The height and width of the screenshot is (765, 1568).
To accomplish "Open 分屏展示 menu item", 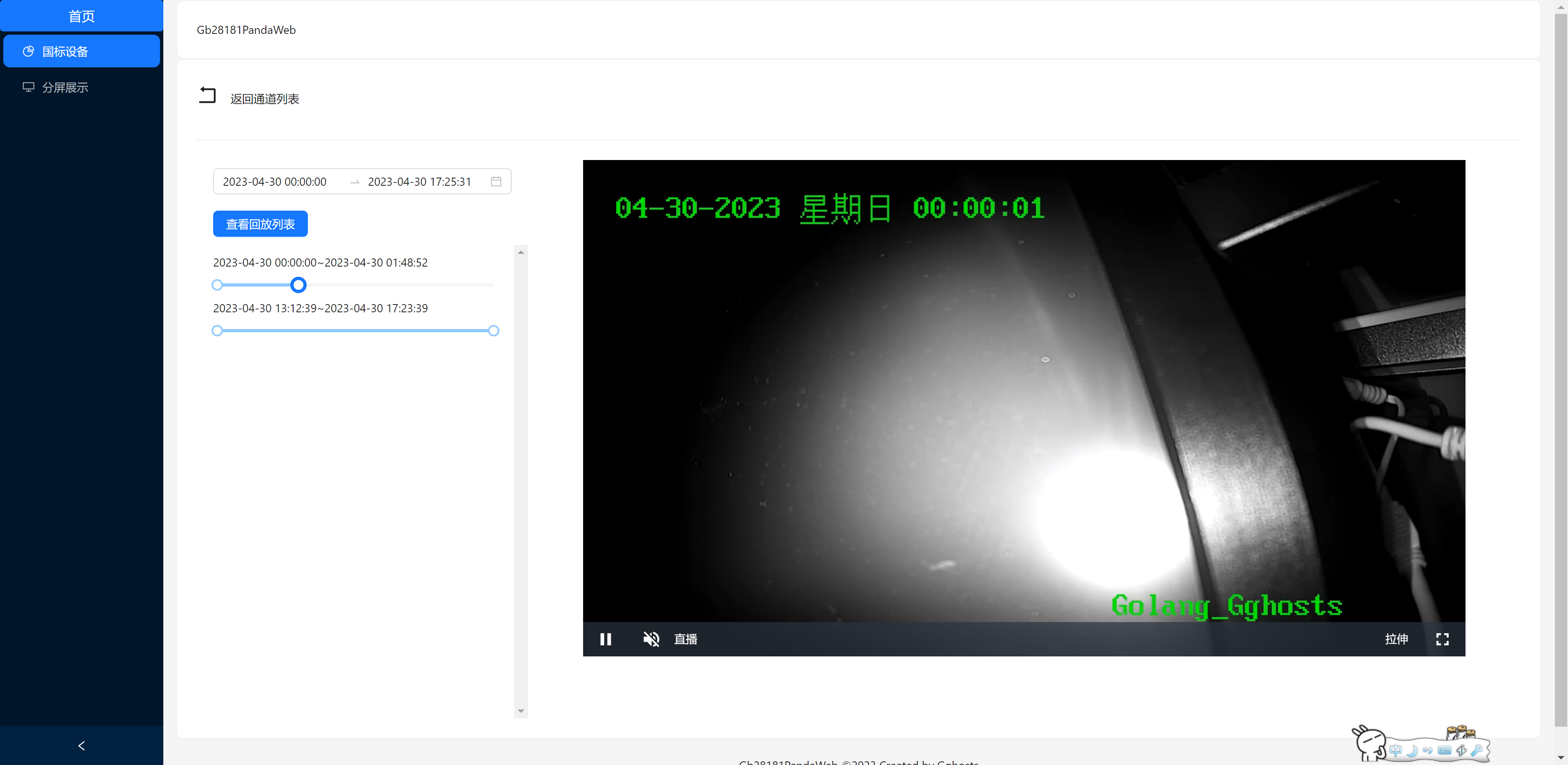I will click(65, 88).
